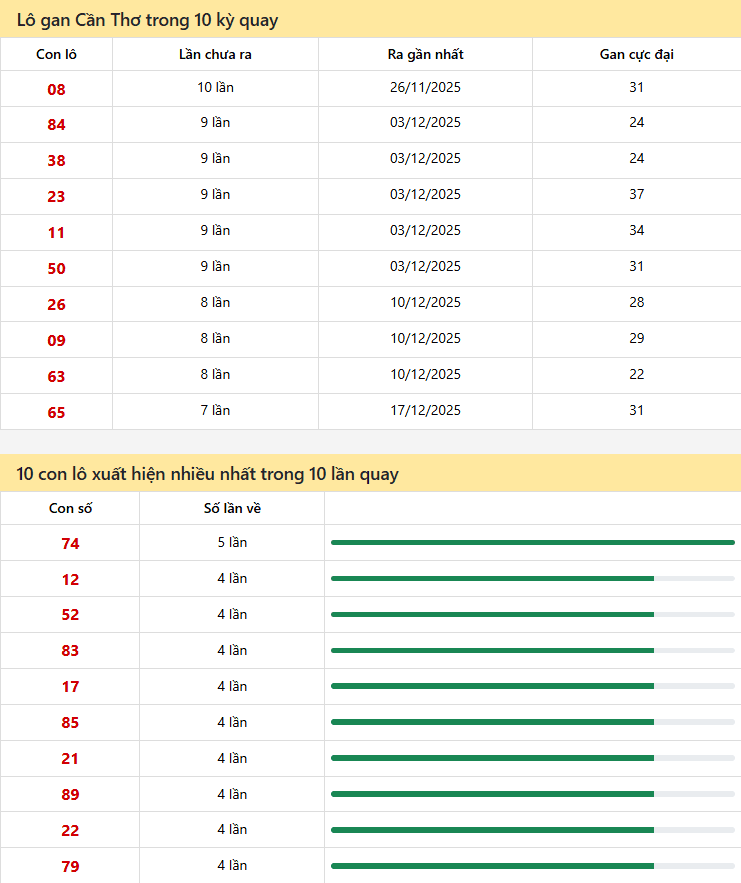Click the progress bar for number 74

click(x=532, y=542)
